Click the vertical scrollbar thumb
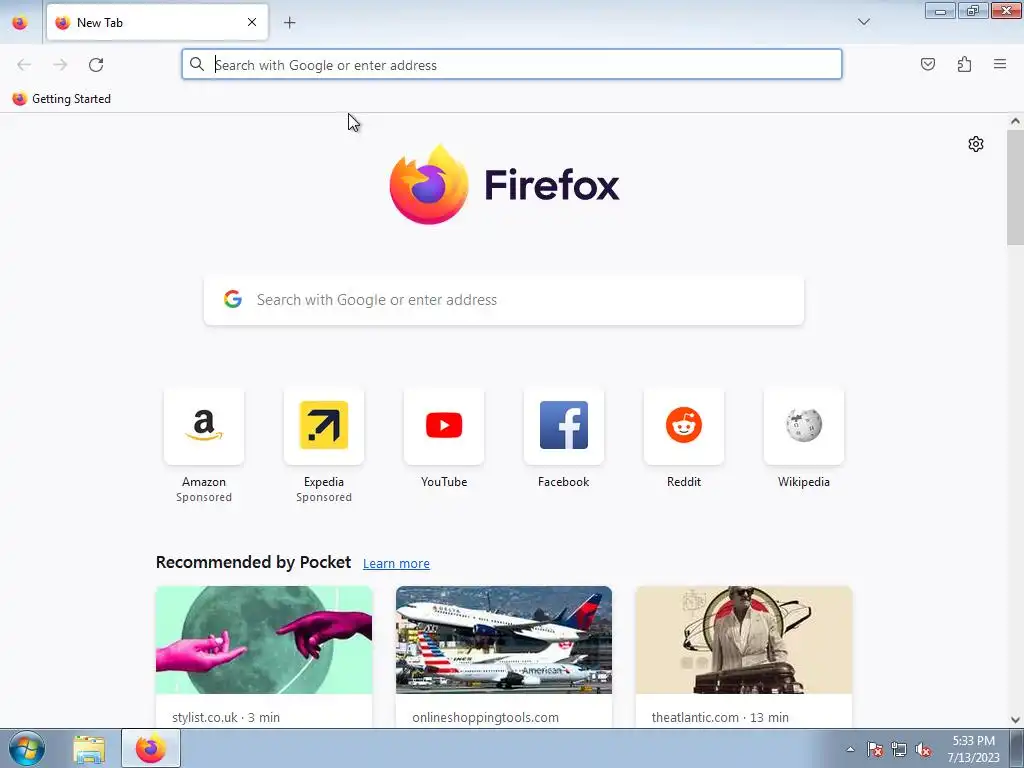This screenshot has height=768, width=1024. 1015,187
